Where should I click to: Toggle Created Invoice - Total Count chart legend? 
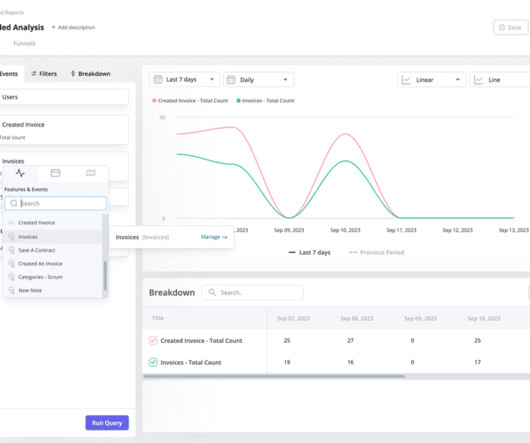[190, 101]
